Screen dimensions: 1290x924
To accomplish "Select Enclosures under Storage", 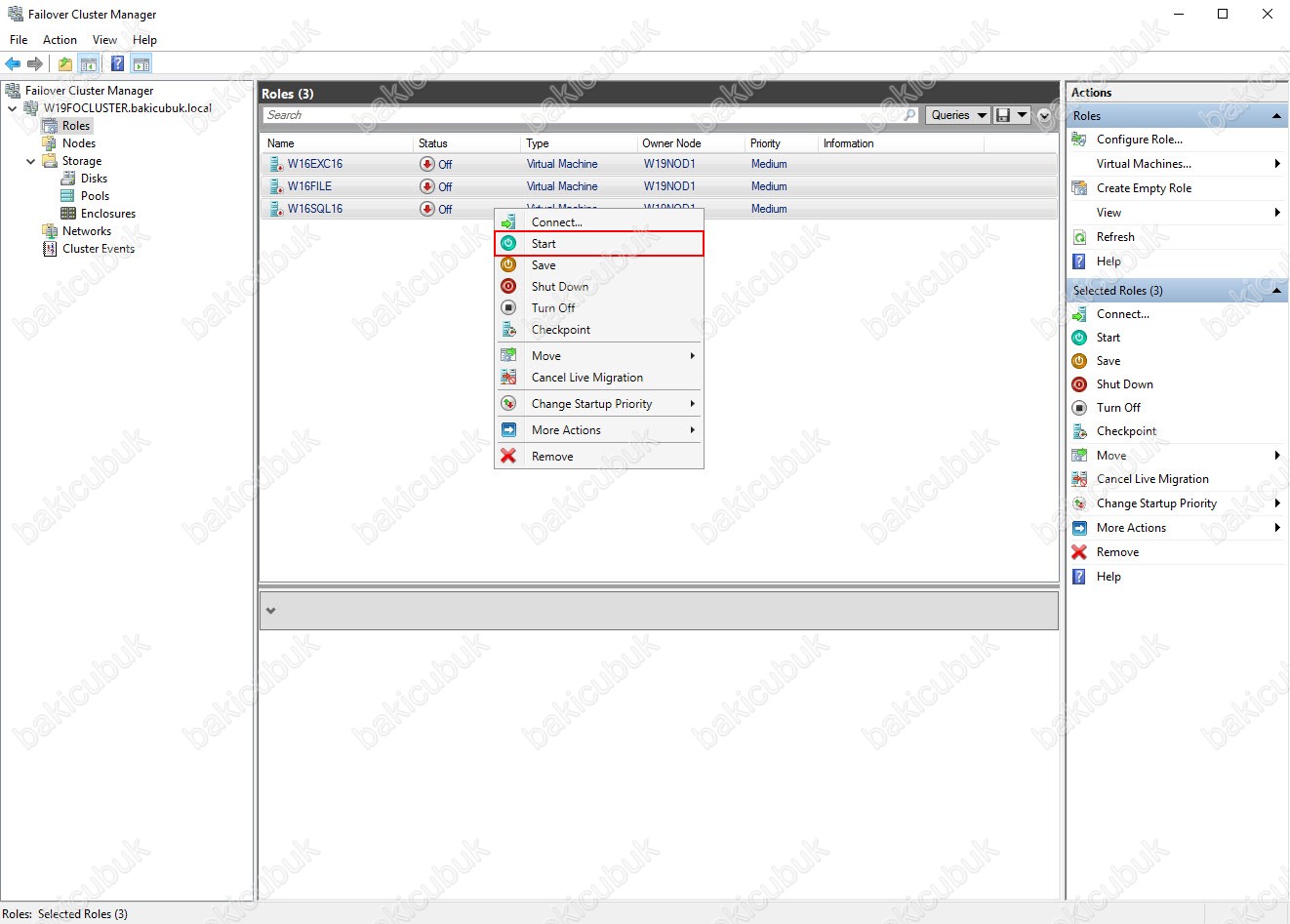I will (x=107, y=214).
